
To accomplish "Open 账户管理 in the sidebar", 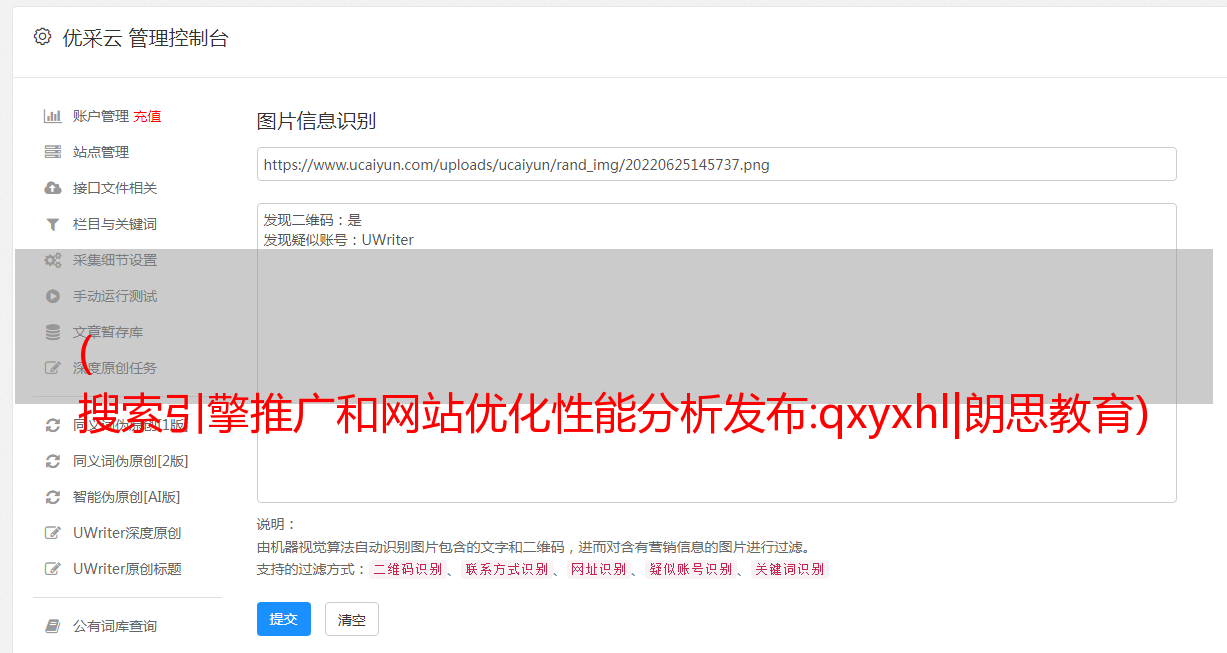I will [x=101, y=116].
